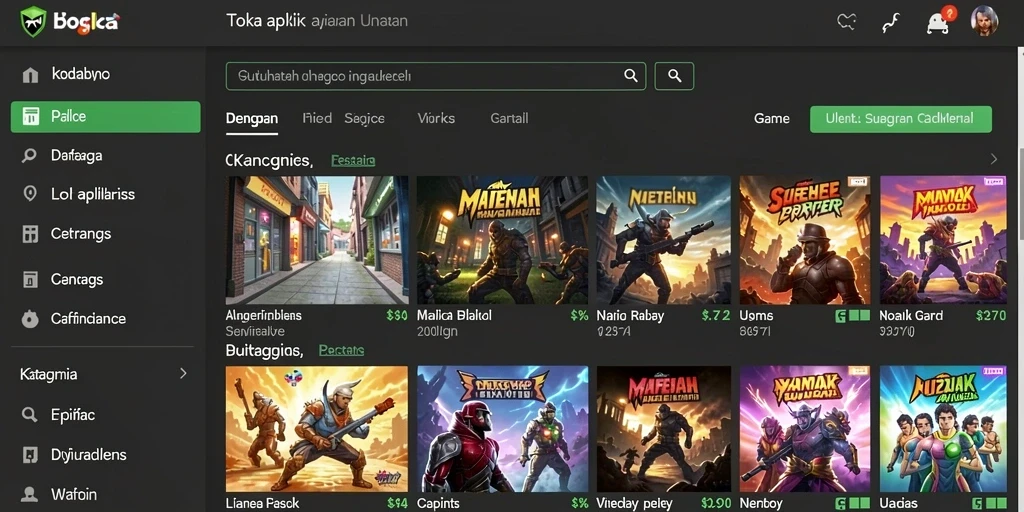Click Toka apkik header title
The height and width of the screenshot is (512, 1024).
point(266,21)
